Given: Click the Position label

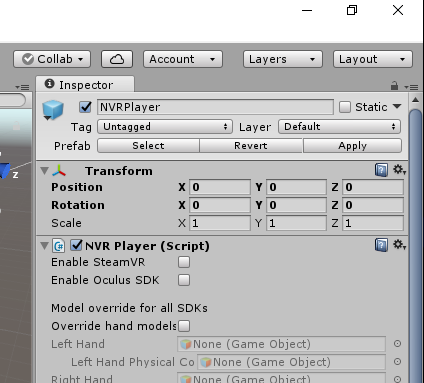Looking at the screenshot, I should [77, 187].
